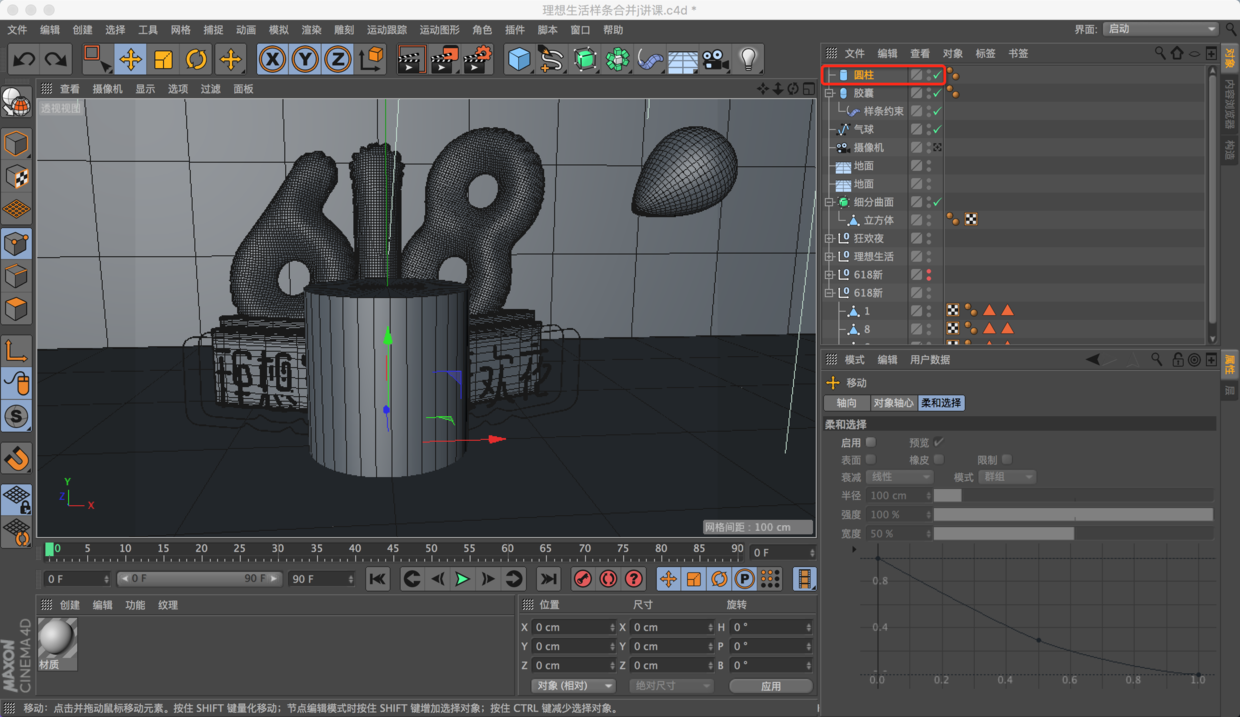Click the Redo arrow icon

tap(56, 59)
